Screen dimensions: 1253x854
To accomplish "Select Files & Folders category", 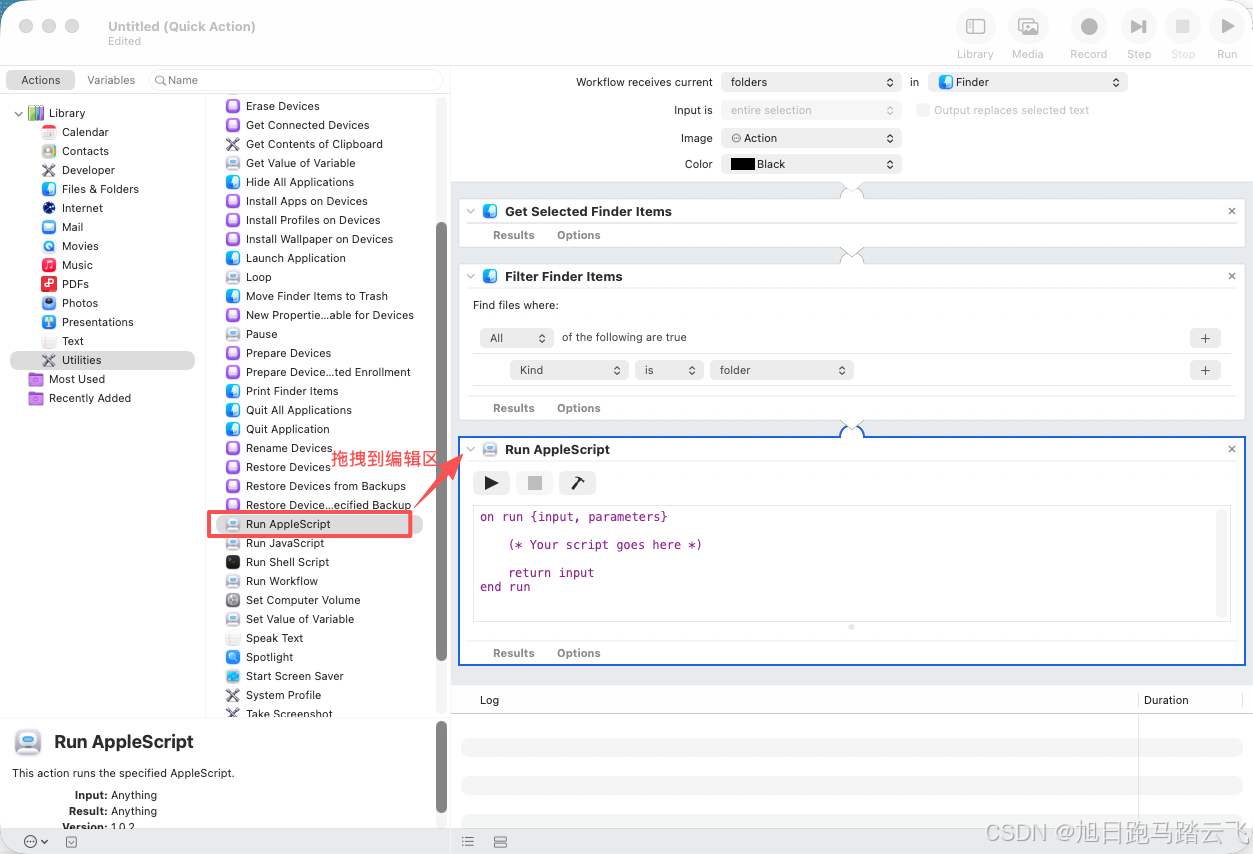I will pyautogui.click(x=100, y=189).
